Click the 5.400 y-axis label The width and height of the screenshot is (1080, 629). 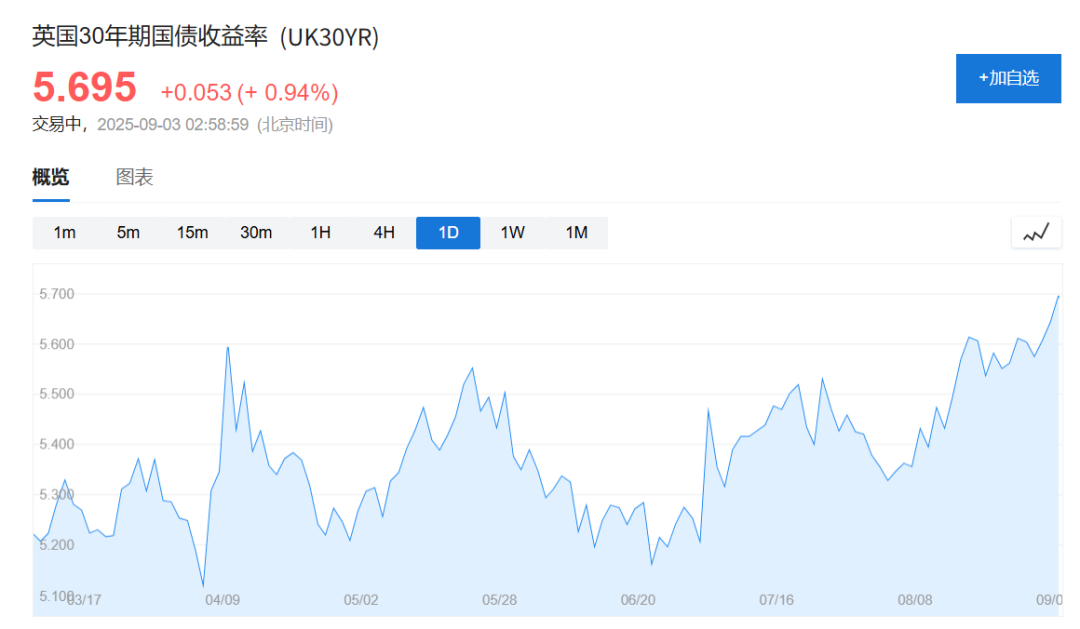point(56,444)
